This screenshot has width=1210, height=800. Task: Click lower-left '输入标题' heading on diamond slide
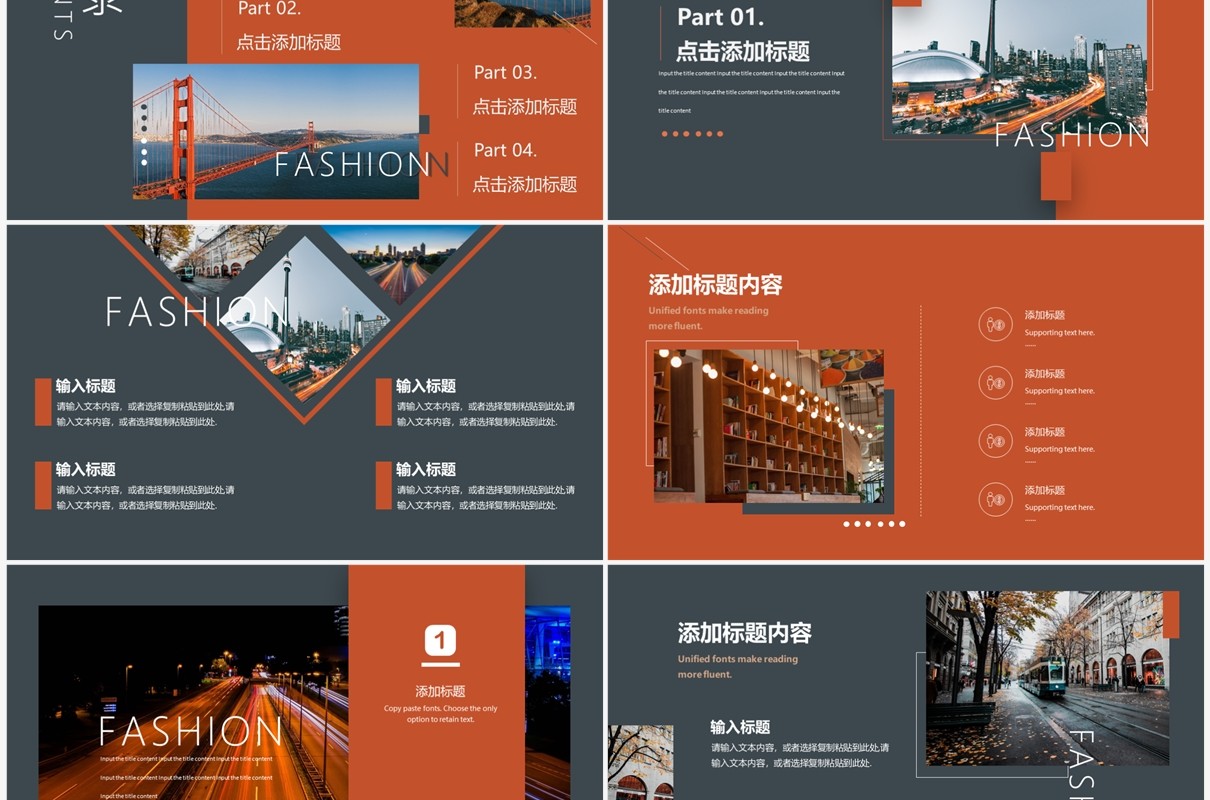86,469
